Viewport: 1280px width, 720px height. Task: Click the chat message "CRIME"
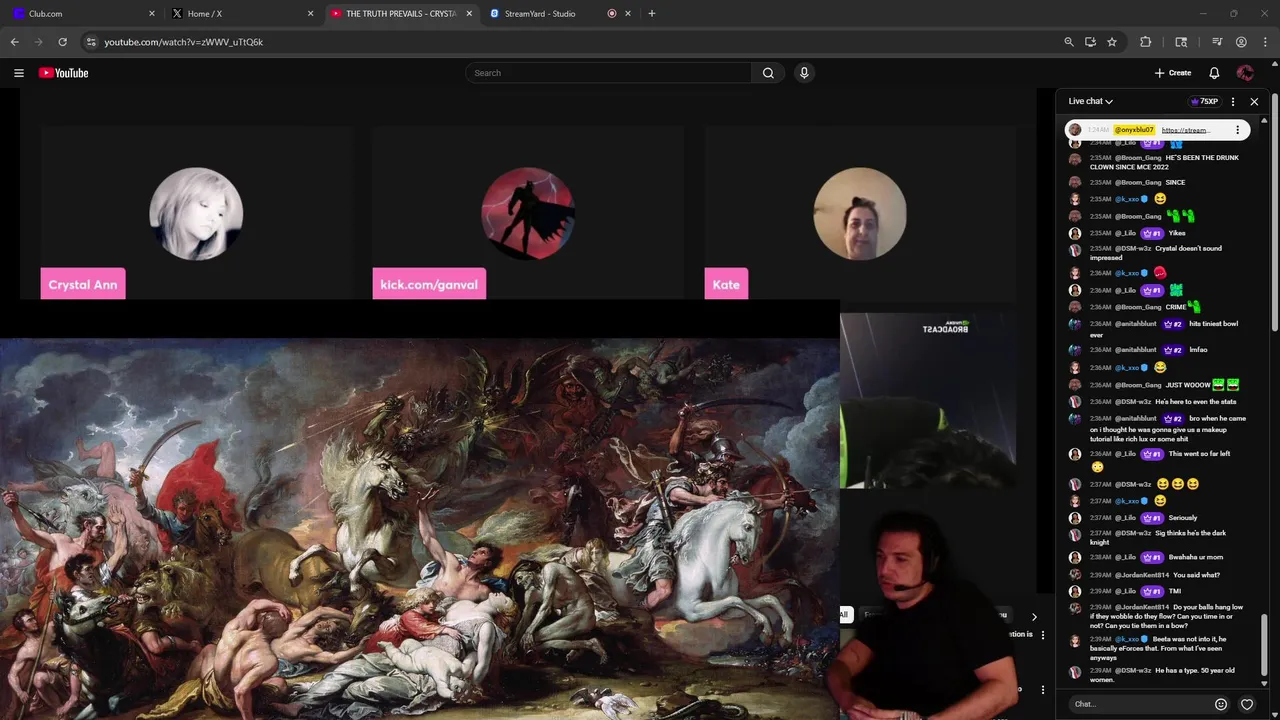(1176, 307)
